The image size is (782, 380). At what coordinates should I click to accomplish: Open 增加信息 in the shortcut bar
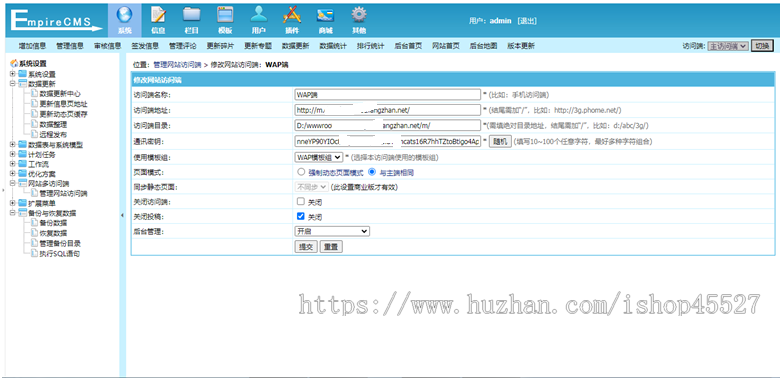click(32, 46)
